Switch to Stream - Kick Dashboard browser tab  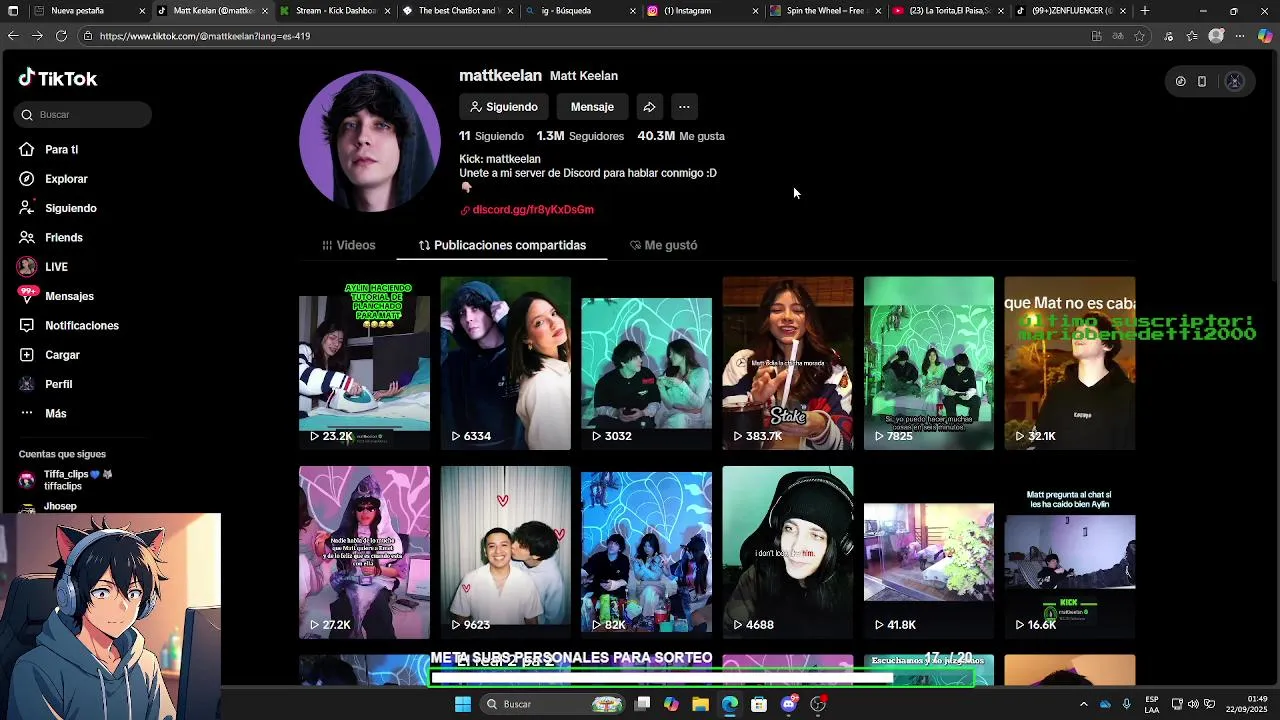[335, 11]
